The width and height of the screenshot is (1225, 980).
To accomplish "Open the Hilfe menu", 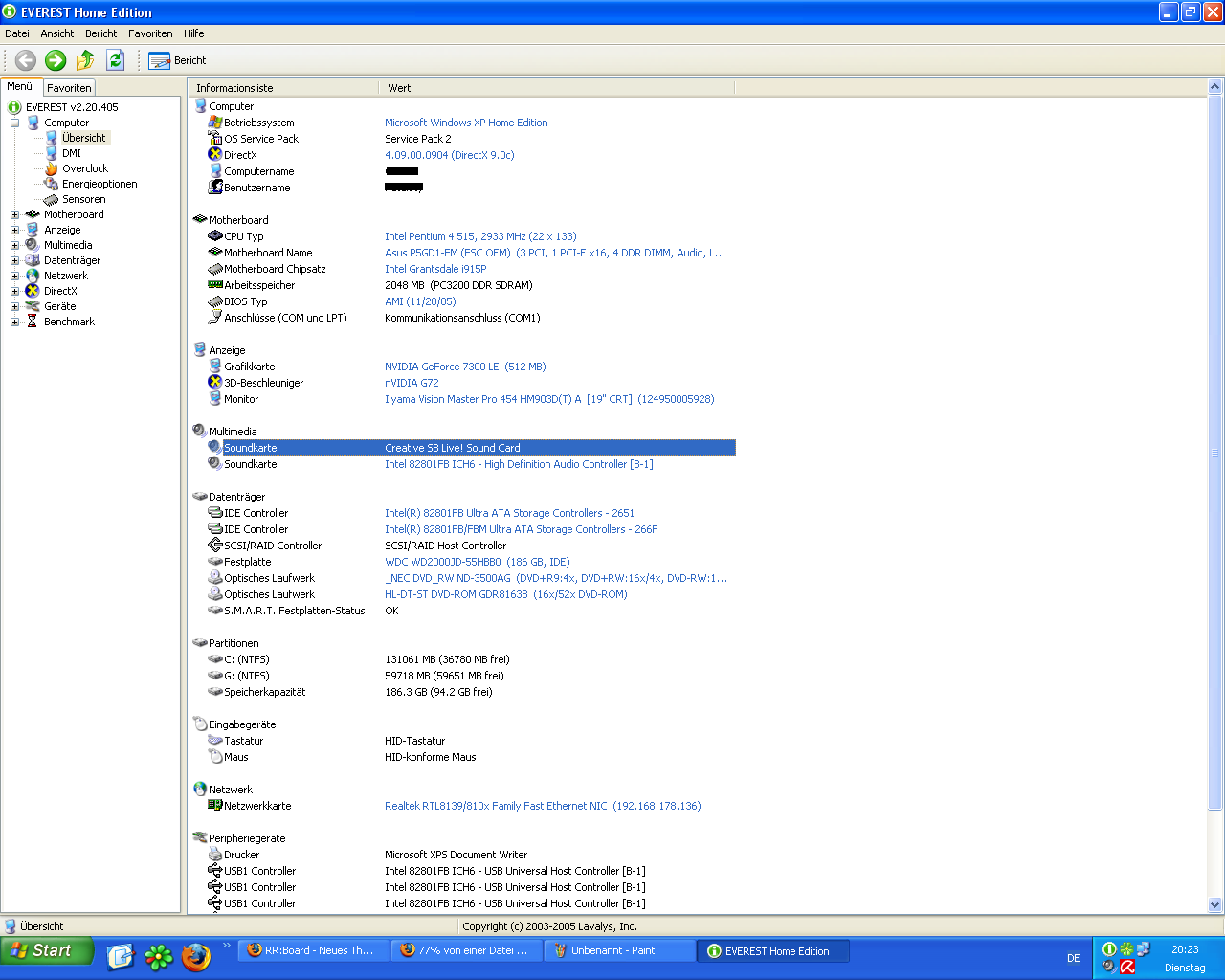I will pyautogui.click(x=194, y=33).
